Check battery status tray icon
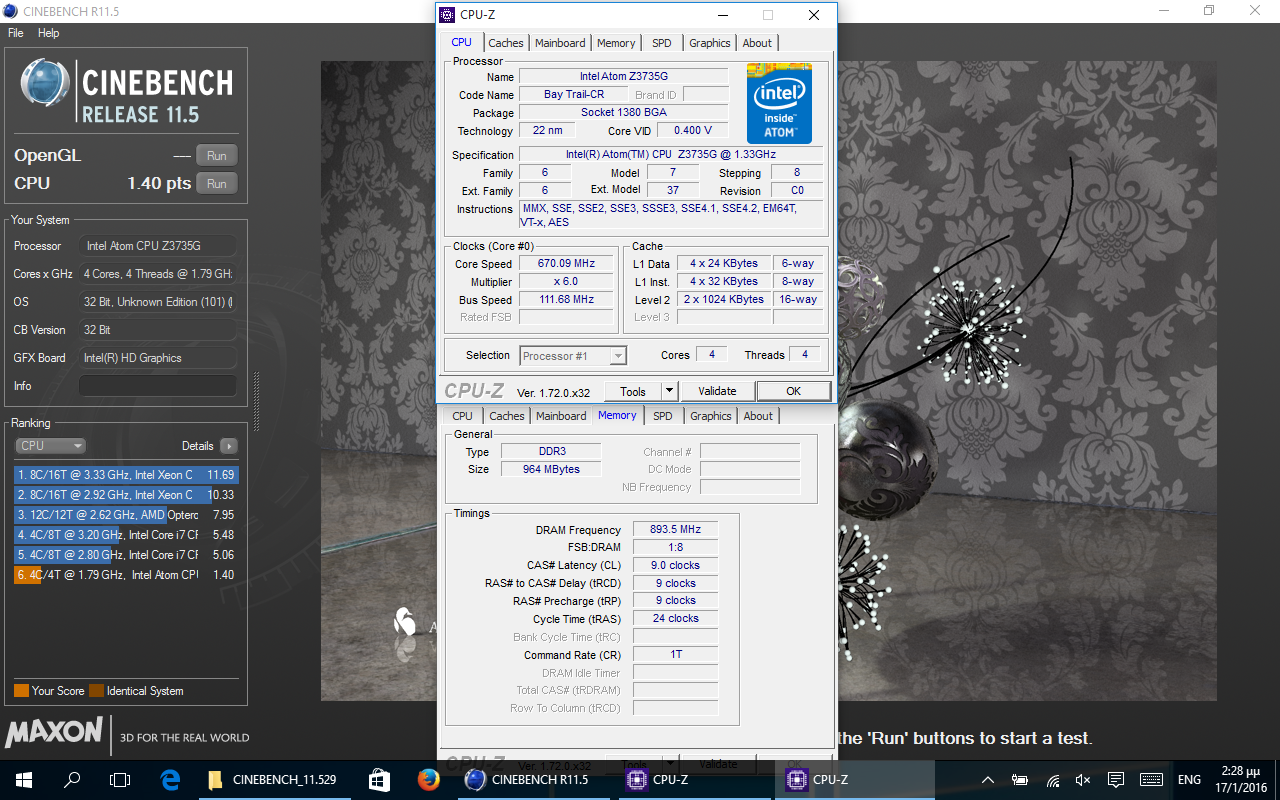1280x800 pixels. coord(1020,780)
